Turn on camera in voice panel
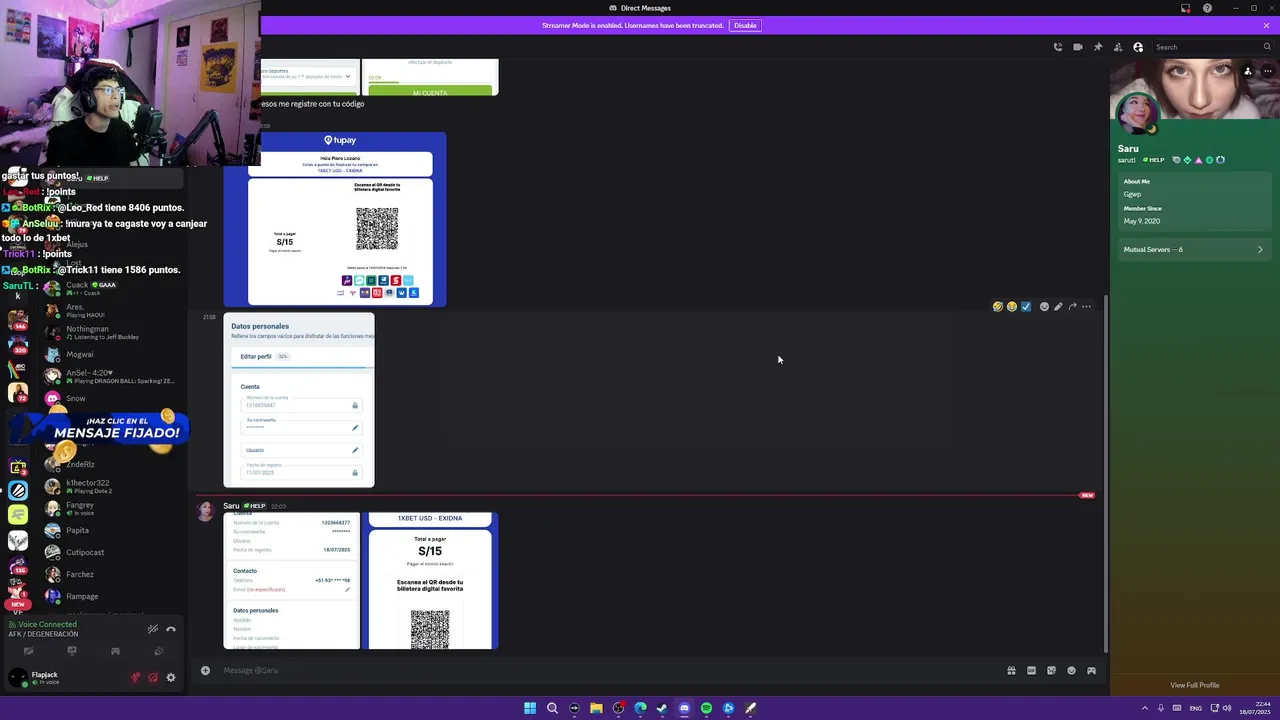Viewport: 1280px width, 720px height. (x=28, y=651)
